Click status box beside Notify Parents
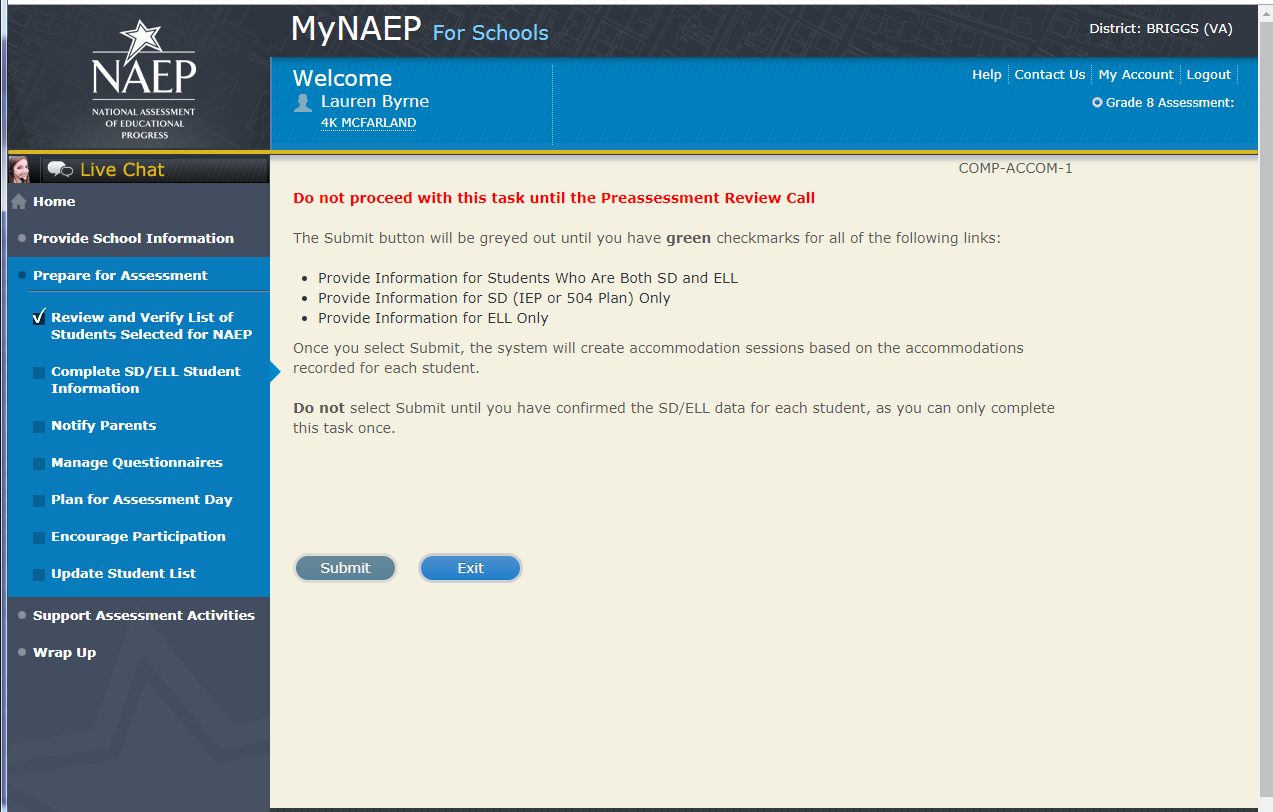 (x=39, y=426)
